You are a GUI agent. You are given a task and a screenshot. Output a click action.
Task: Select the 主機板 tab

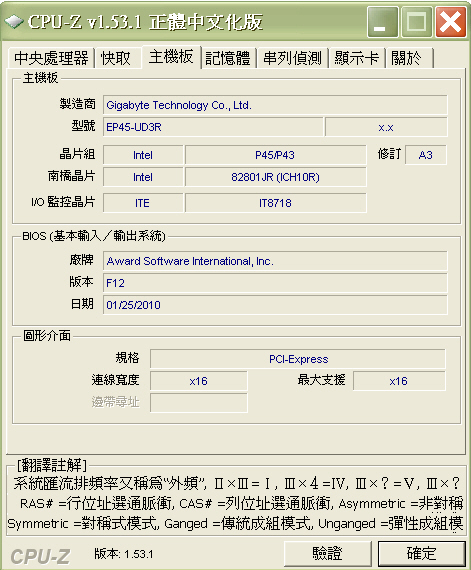click(x=171, y=57)
